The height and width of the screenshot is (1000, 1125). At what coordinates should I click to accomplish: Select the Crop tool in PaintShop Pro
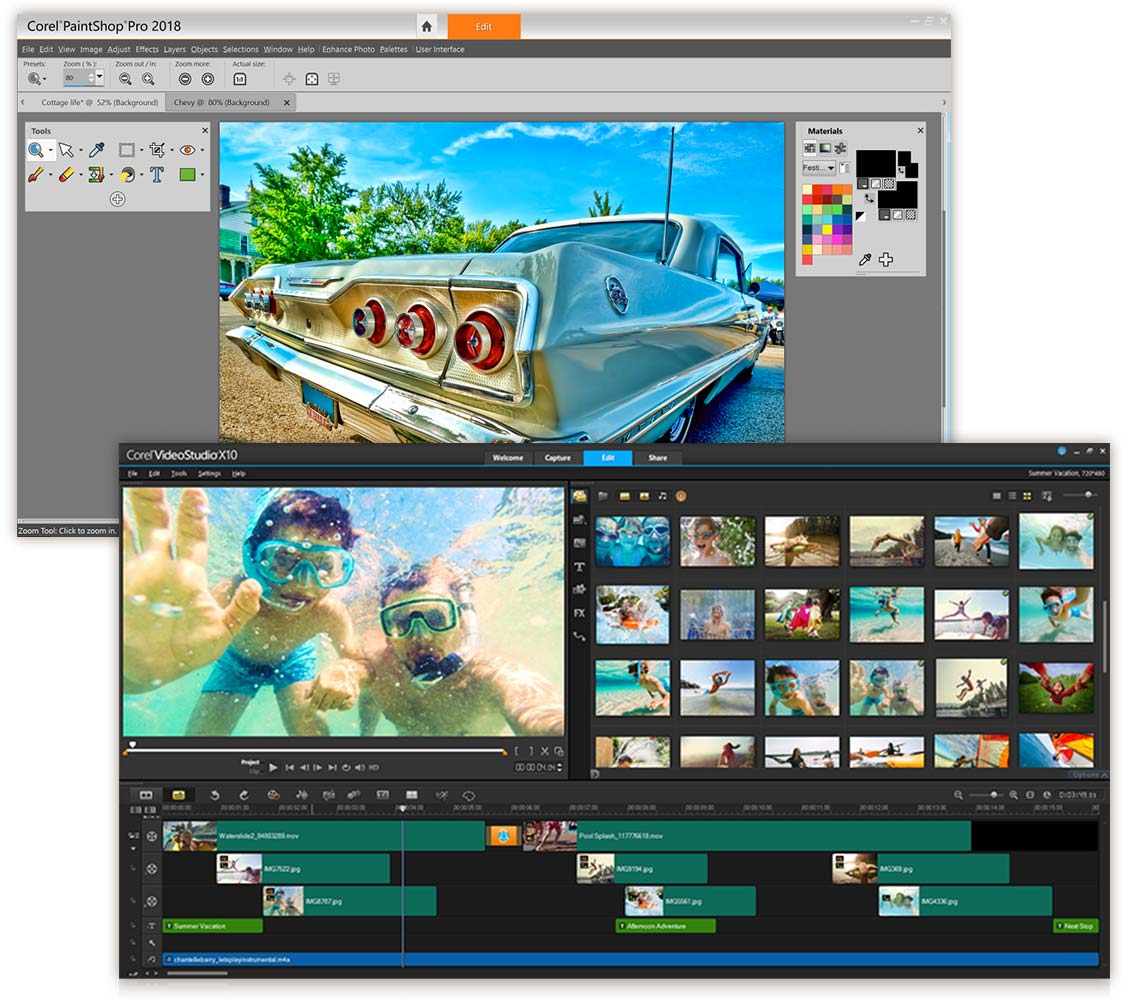point(156,151)
